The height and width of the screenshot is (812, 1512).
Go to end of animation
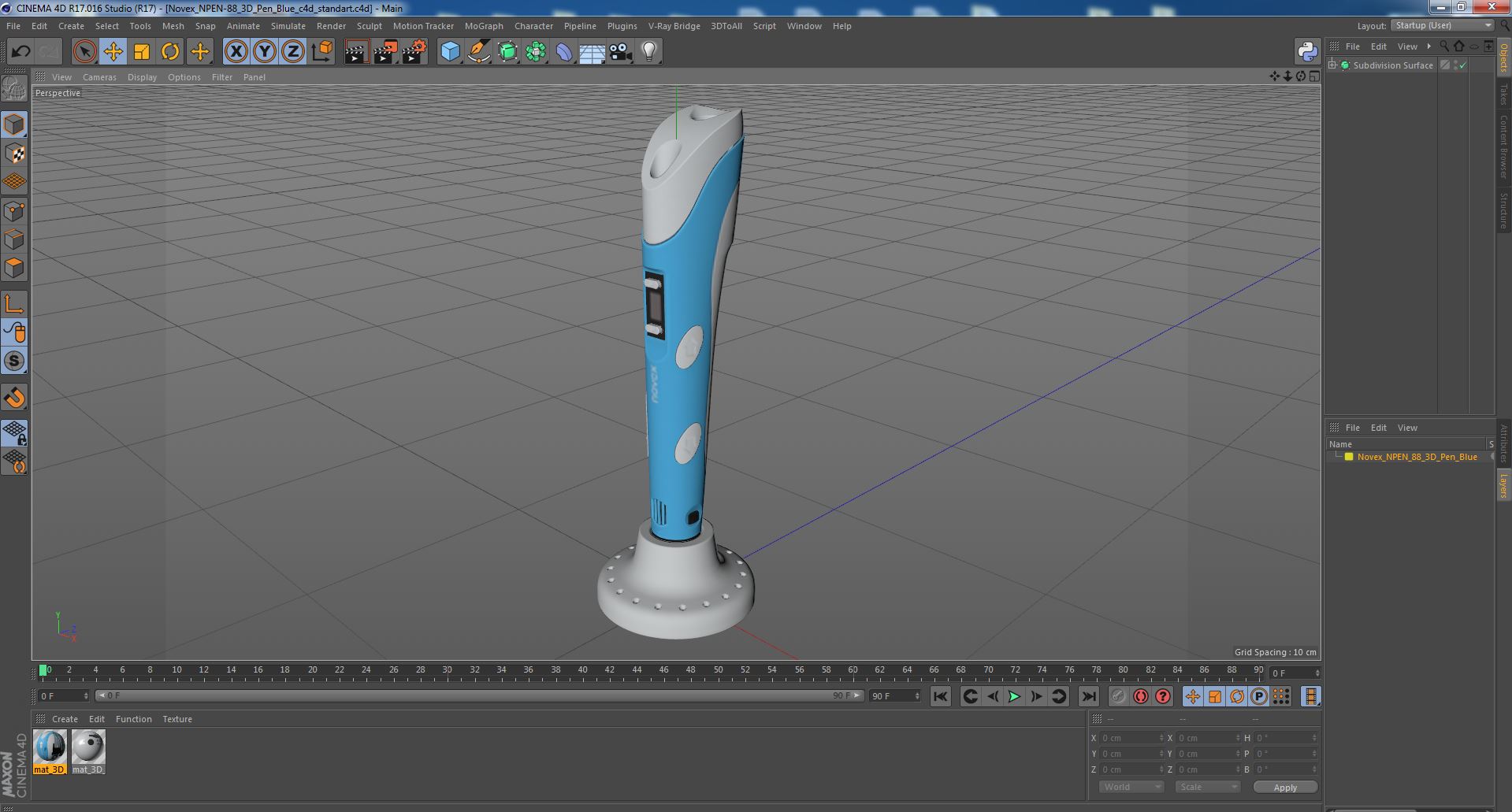click(1088, 696)
